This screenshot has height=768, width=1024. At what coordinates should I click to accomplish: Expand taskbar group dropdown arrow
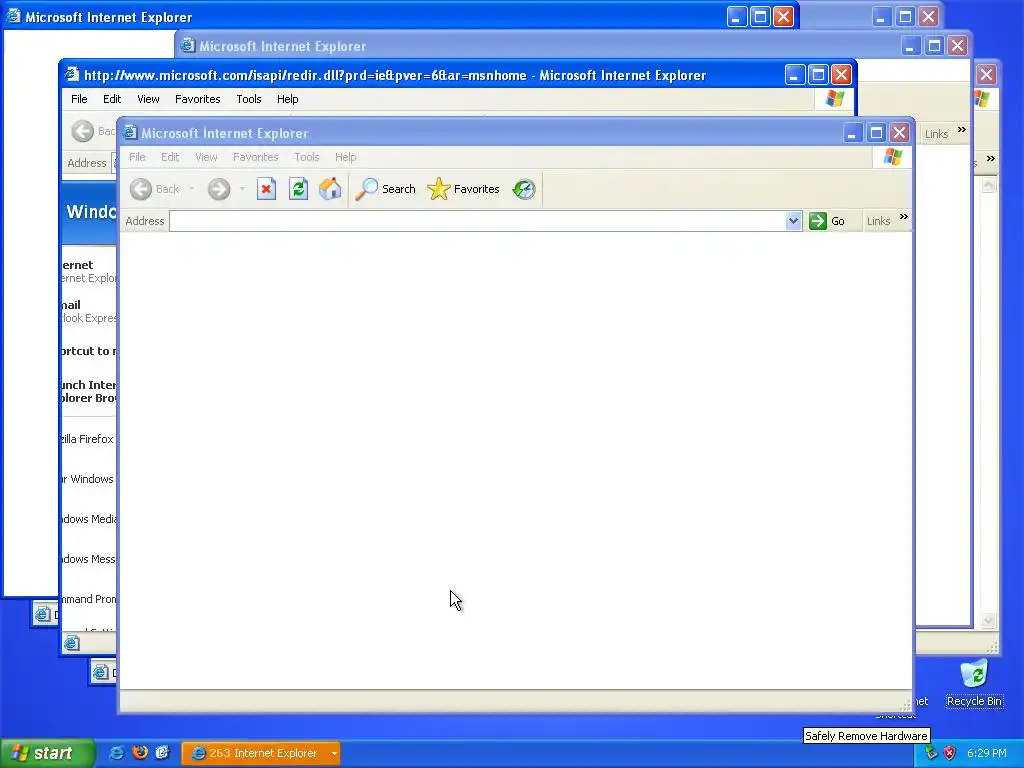tap(334, 753)
